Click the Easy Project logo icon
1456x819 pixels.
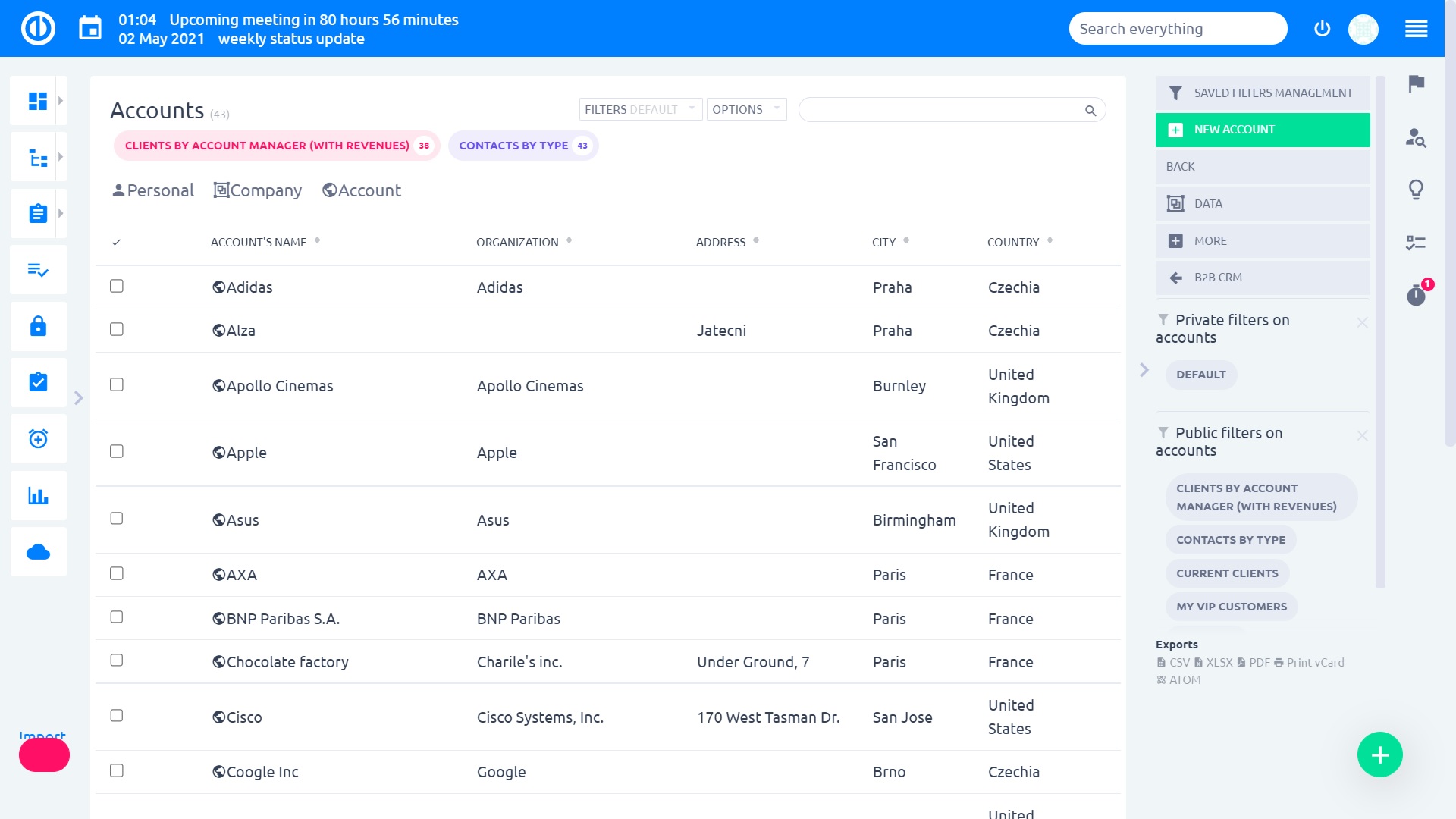(38, 29)
